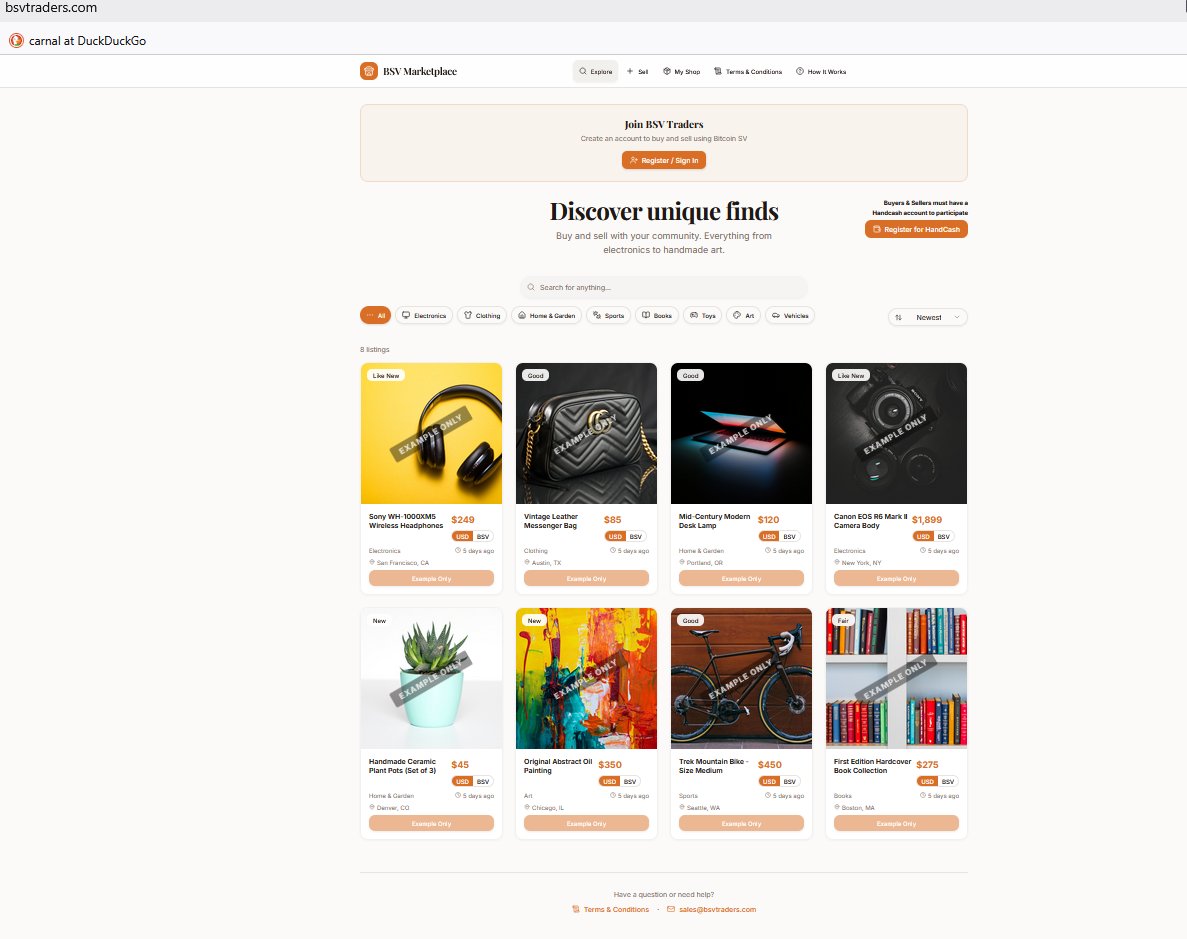The image size is (1187, 939).
Task: Go to My Shop
Action: [681, 71]
